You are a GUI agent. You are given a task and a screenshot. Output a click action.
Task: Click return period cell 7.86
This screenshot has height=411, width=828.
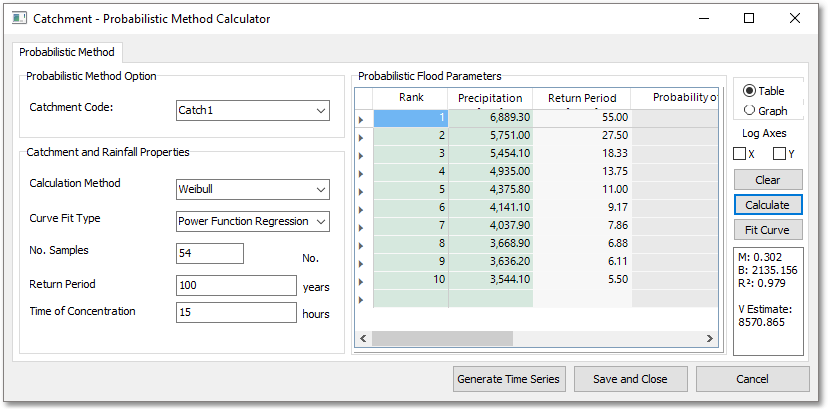(x=582, y=225)
